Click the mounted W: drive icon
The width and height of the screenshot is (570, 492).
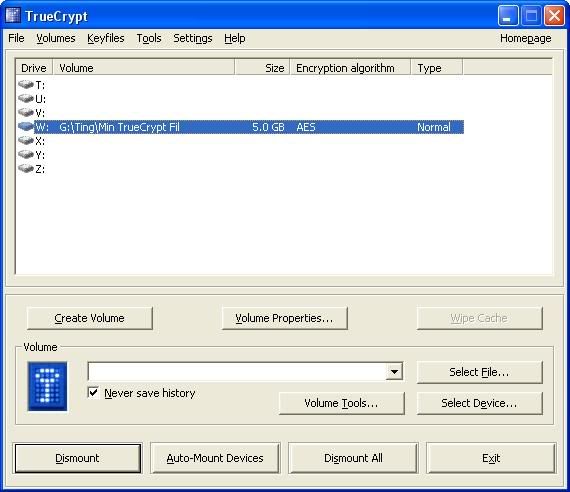pyautogui.click(x=26, y=127)
